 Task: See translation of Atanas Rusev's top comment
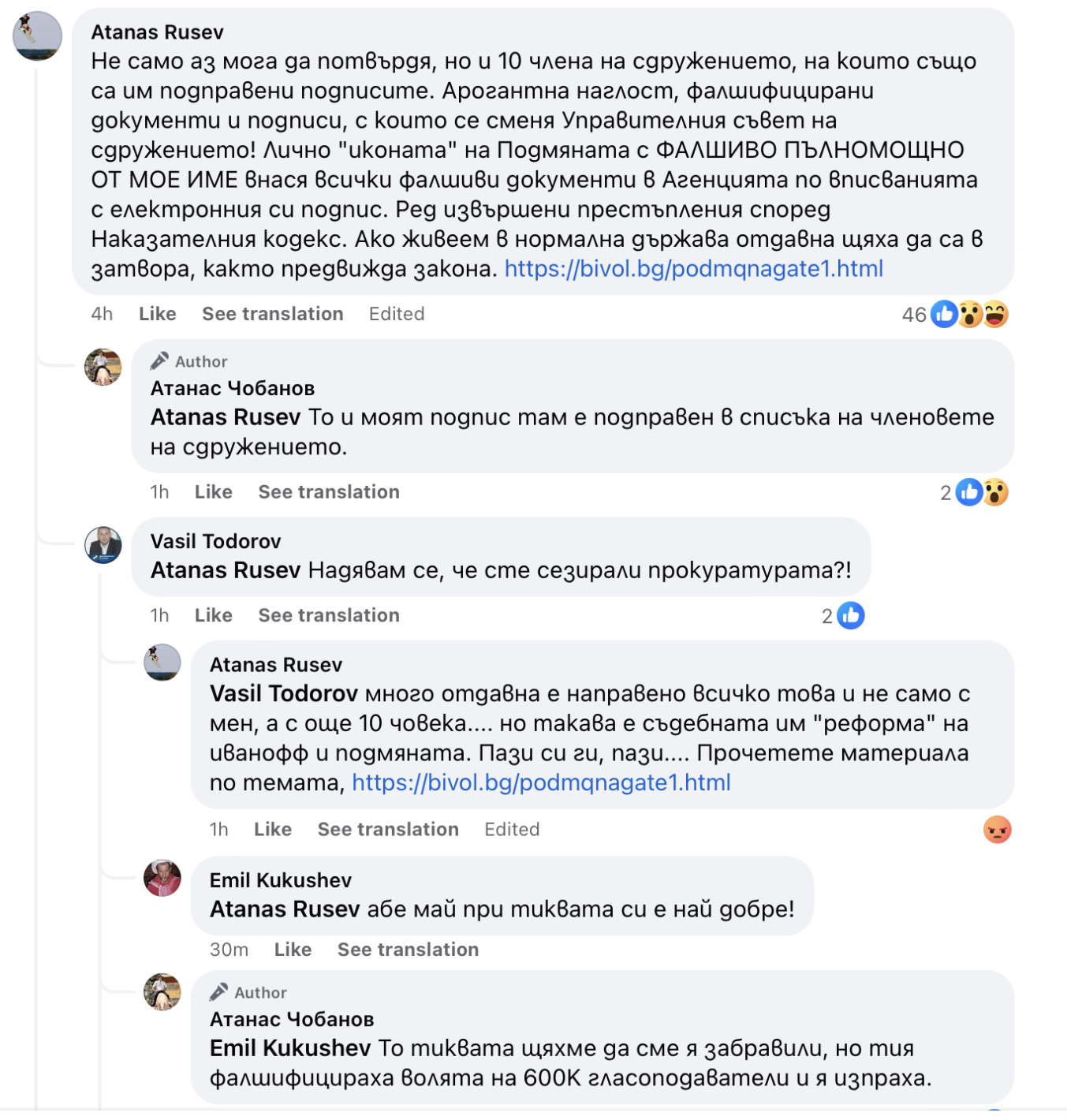[272, 314]
